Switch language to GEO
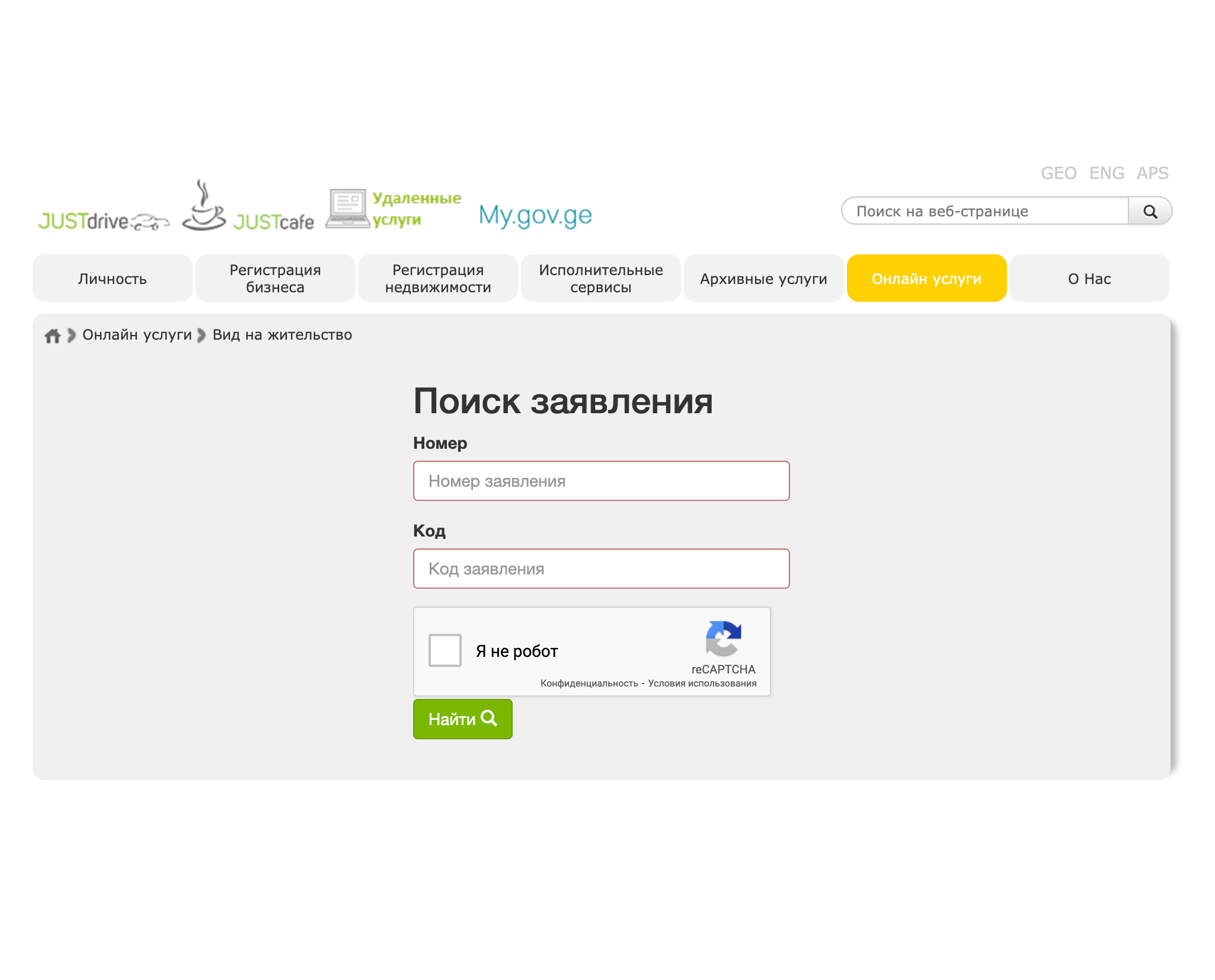 (1059, 173)
